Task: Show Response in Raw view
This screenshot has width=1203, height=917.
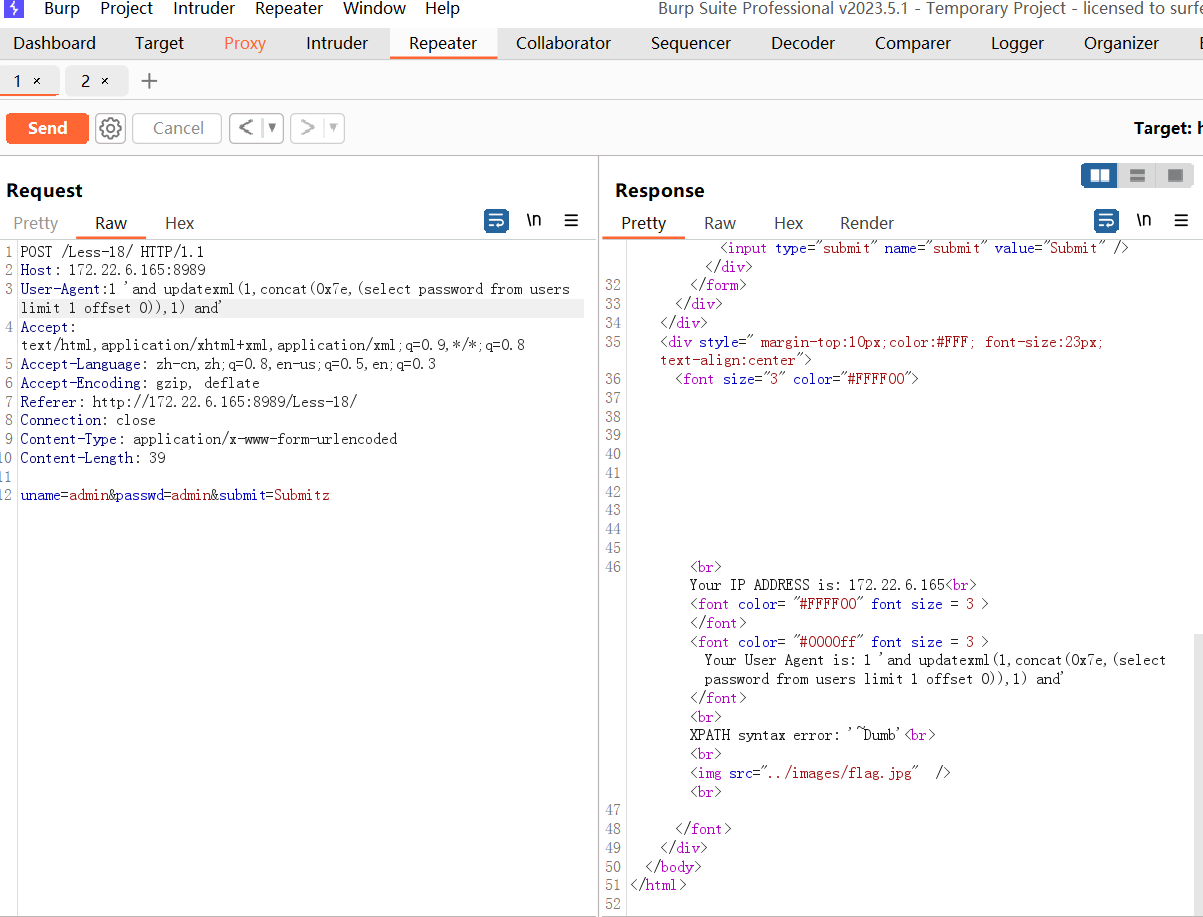Action: 720,223
